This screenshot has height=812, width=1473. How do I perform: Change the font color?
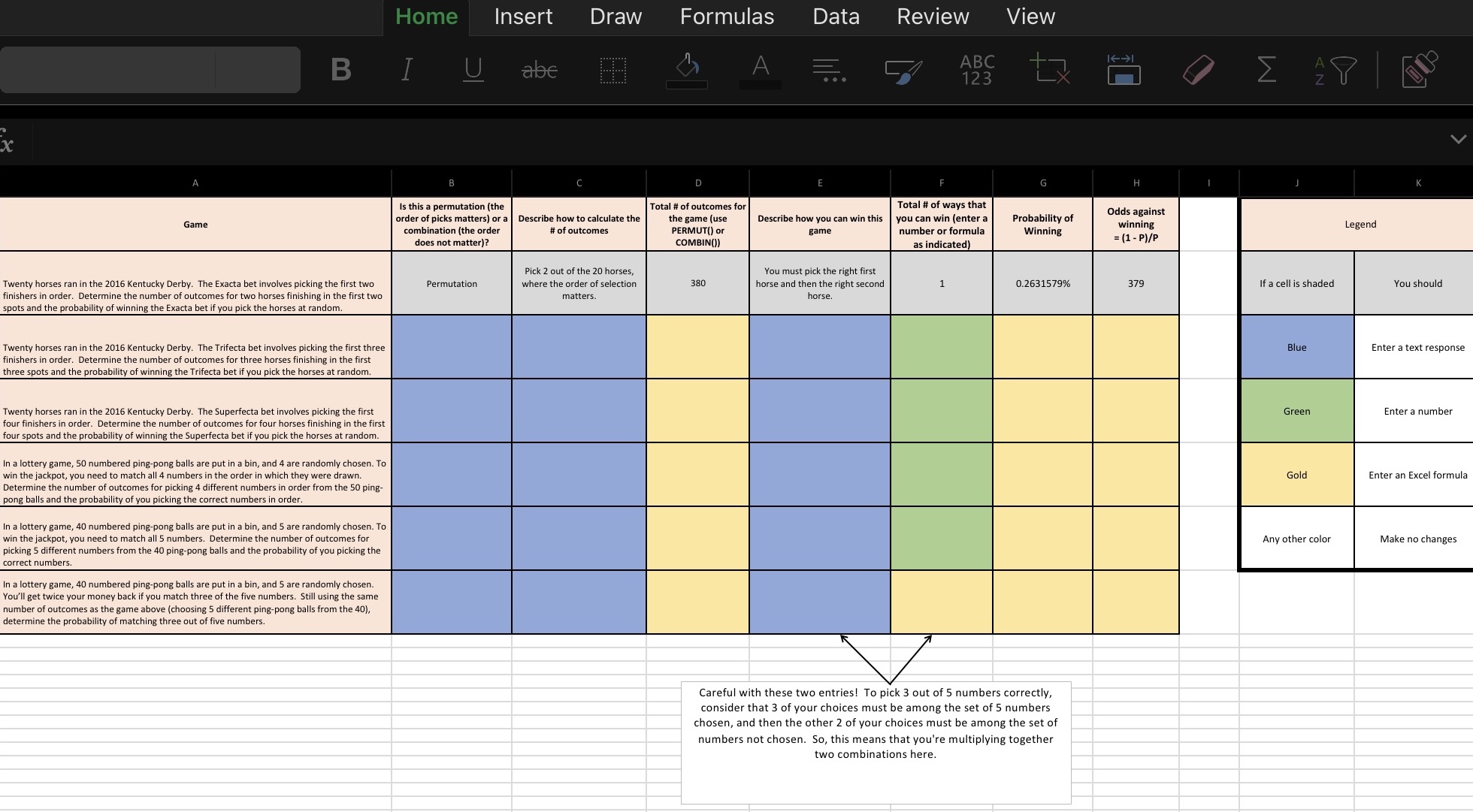pos(760,70)
